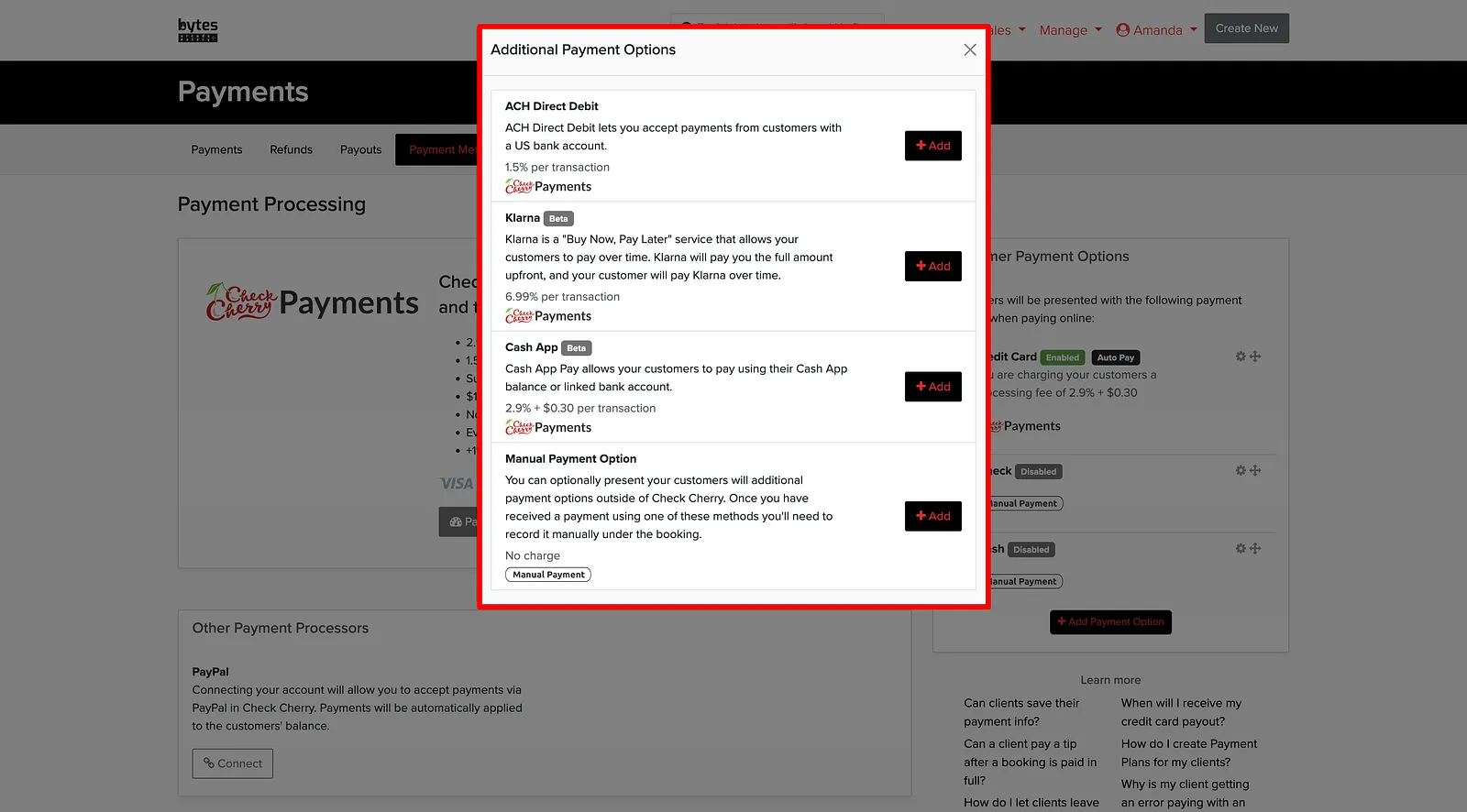Image resolution: width=1467 pixels, height=812 pixels.
Task: Switch to the Refunds tab
Action: point(291,149)
